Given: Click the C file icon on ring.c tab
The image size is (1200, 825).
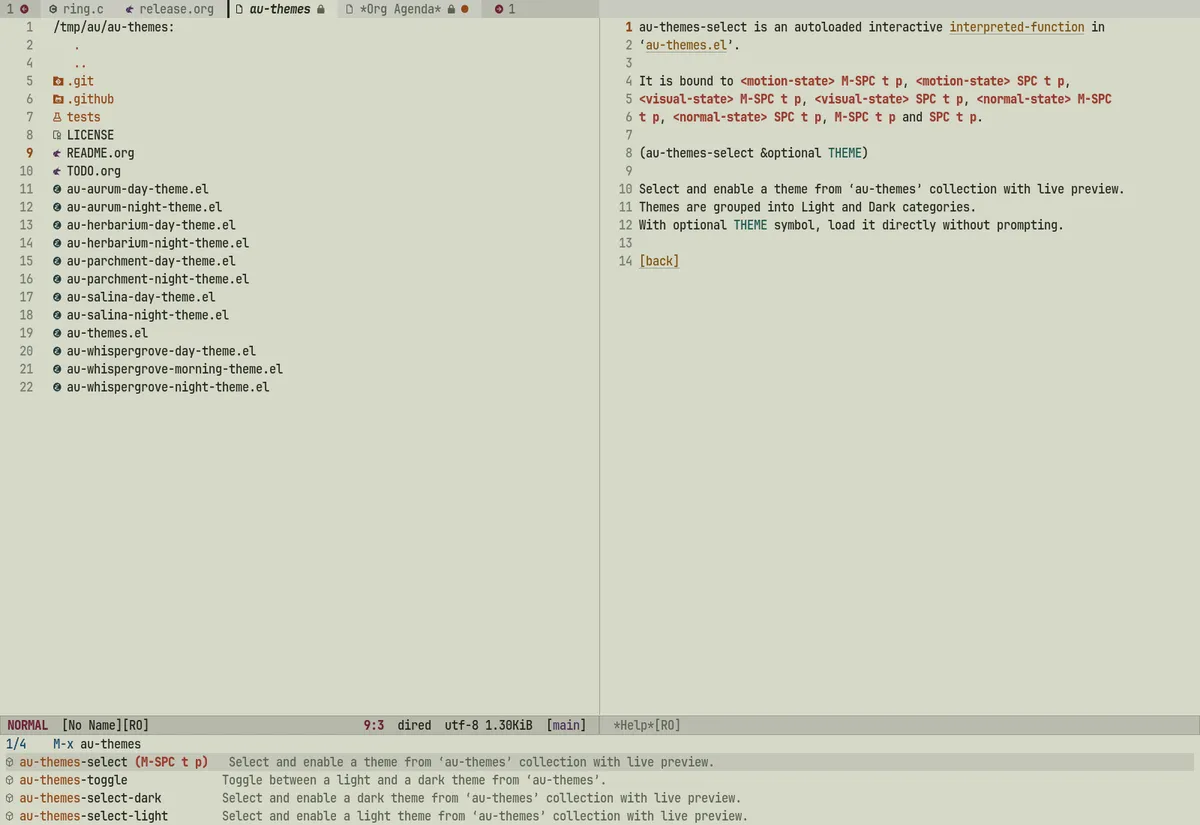Looking at the screenshot, I should [53, 9].
